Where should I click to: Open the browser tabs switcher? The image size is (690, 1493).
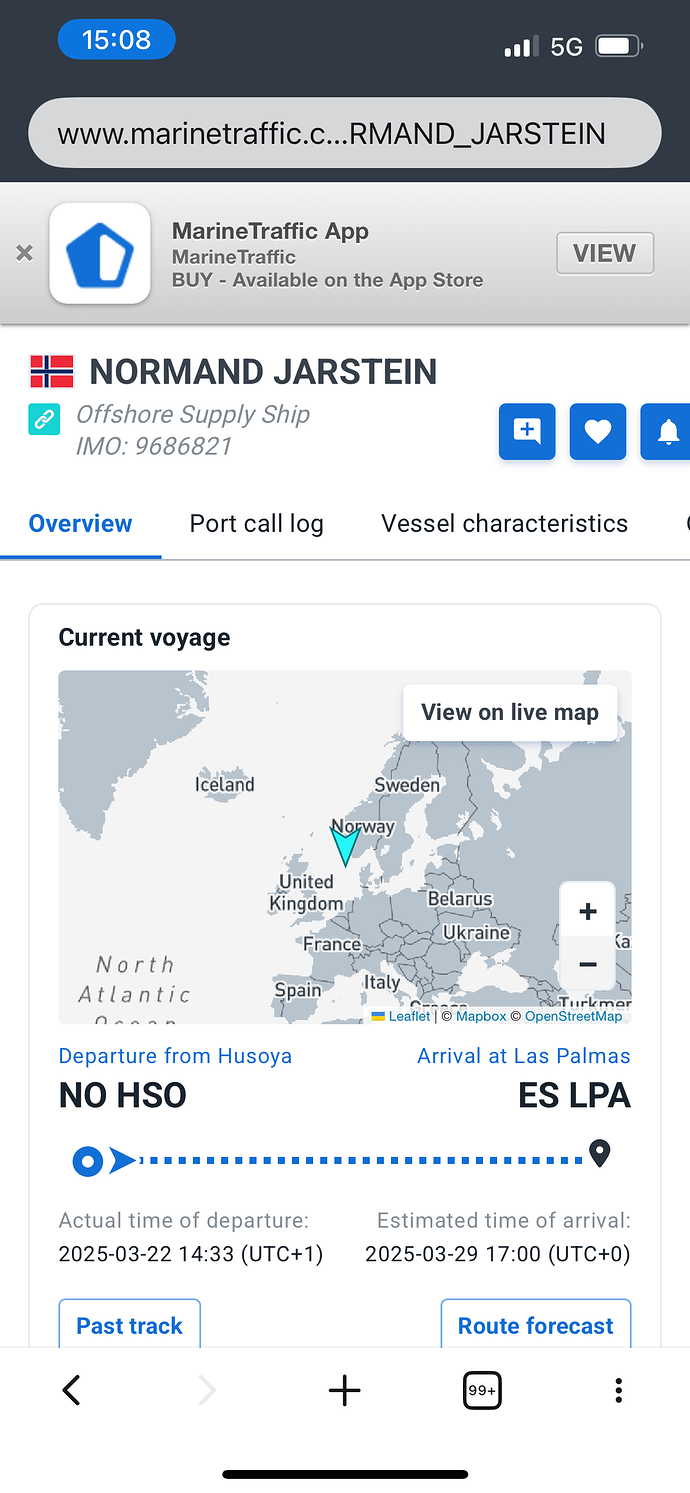[482, 1390]
